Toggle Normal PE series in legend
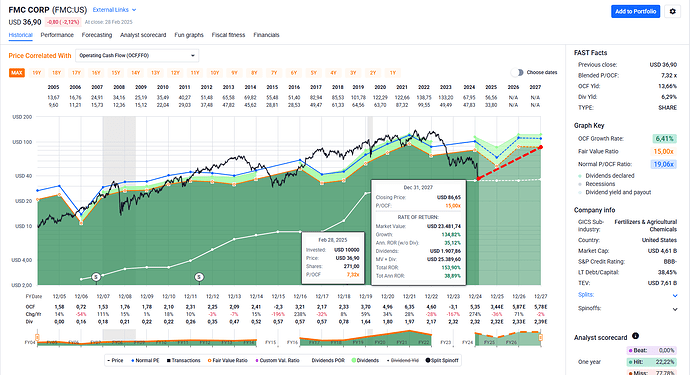This screenshot has width=690, height=375. [145, 360]
